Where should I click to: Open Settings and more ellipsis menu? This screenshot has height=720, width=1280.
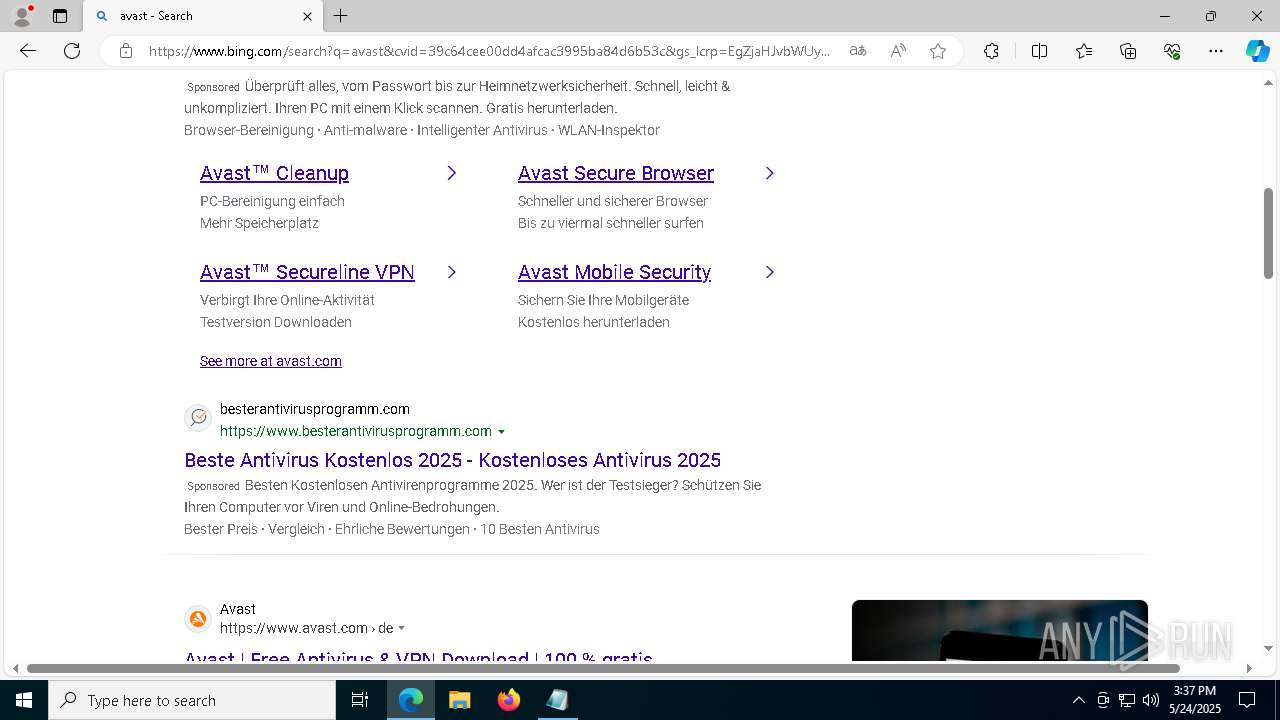pyautogui.click(x=1216, y=51)
